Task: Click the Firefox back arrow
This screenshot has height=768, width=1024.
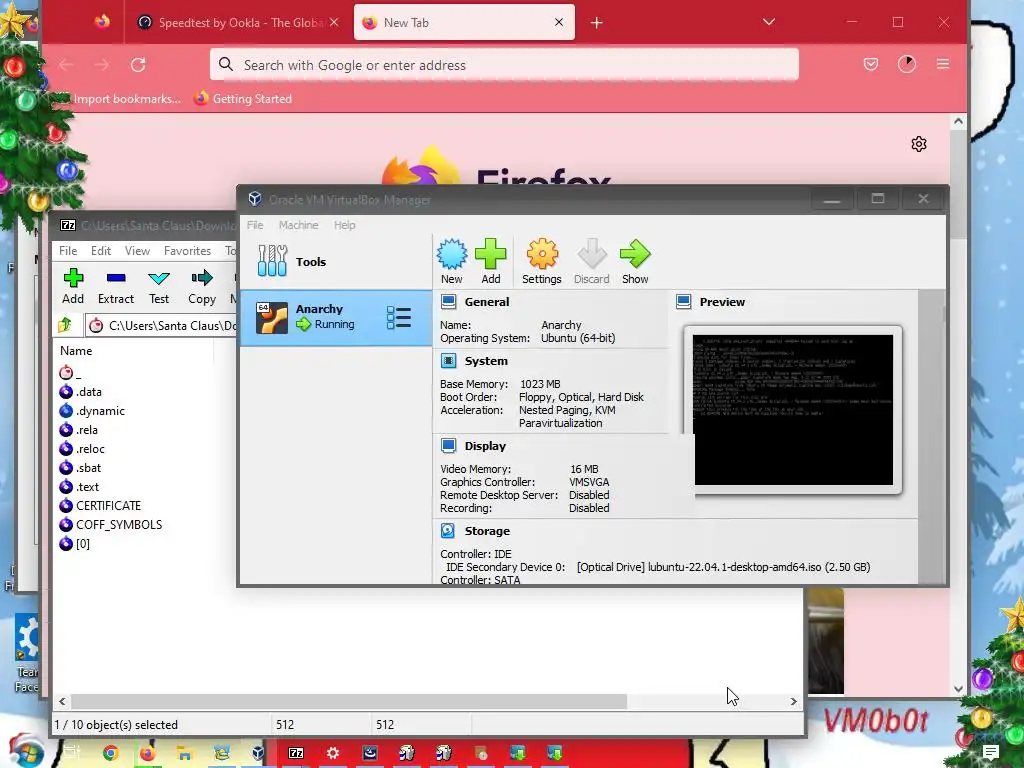Action: [x=65, y=65]
